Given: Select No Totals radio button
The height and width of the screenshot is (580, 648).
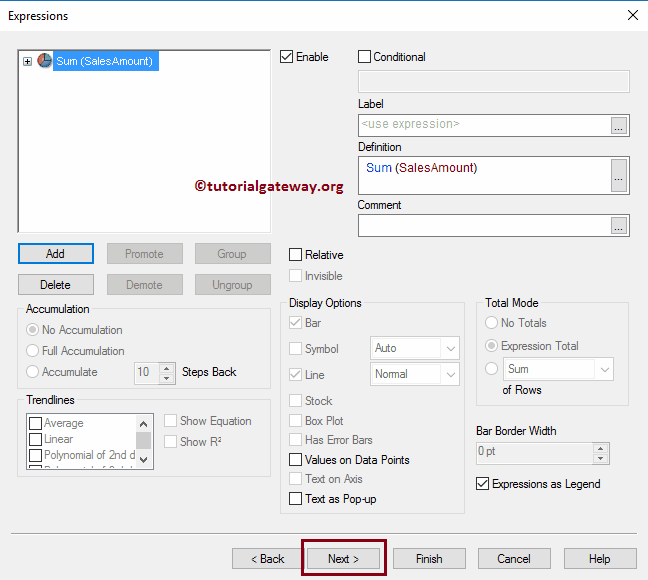Looking at the screenshot, I should click(x=491, y=323).
